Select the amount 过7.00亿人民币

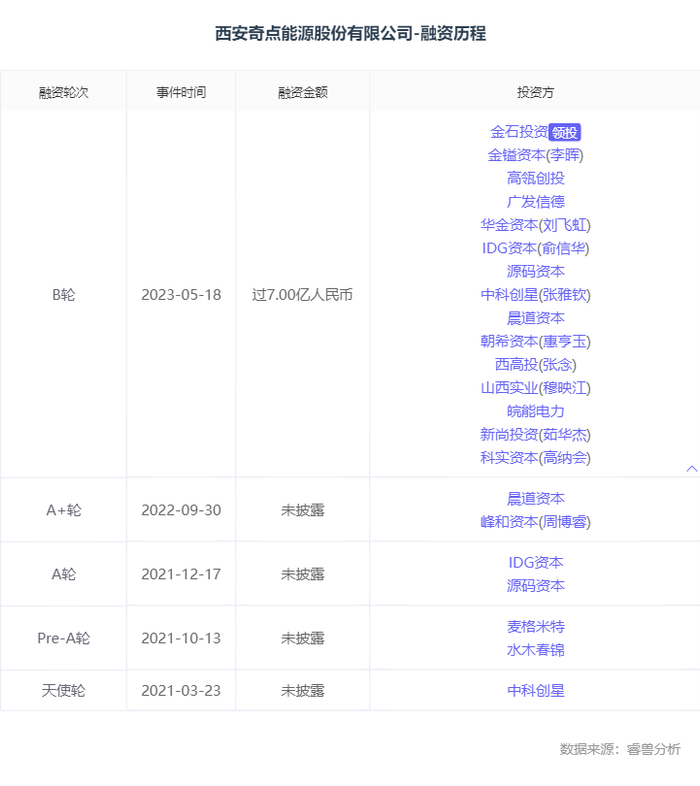(302, 295)
